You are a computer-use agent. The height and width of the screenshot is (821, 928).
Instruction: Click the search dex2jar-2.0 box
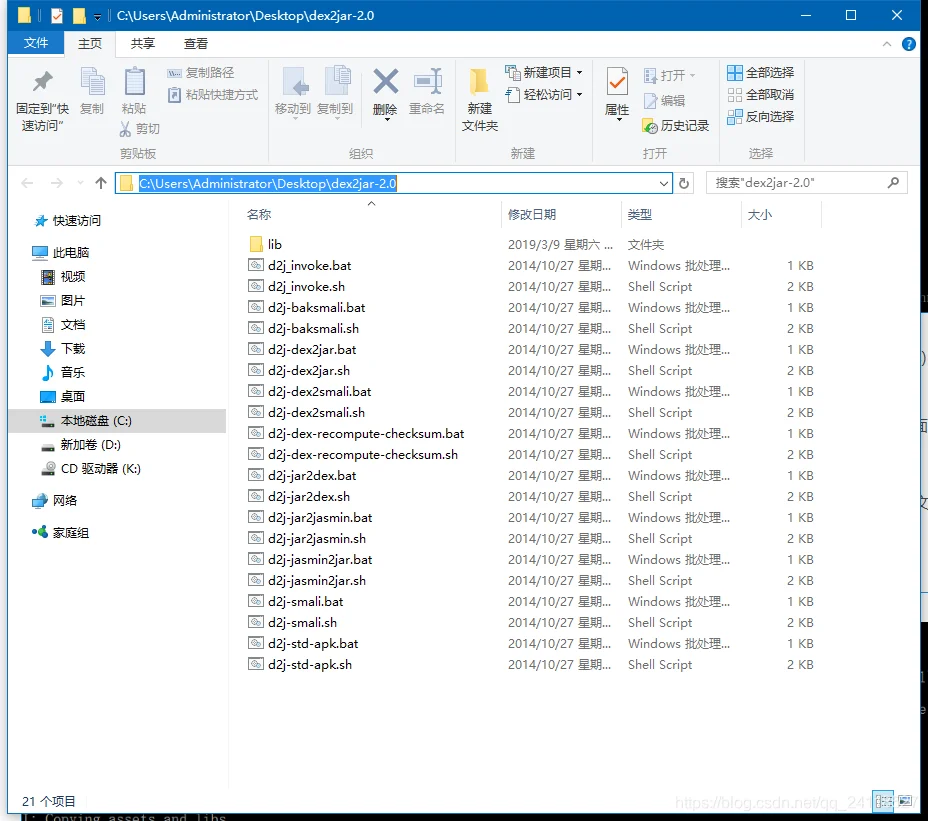coord(807,183)
